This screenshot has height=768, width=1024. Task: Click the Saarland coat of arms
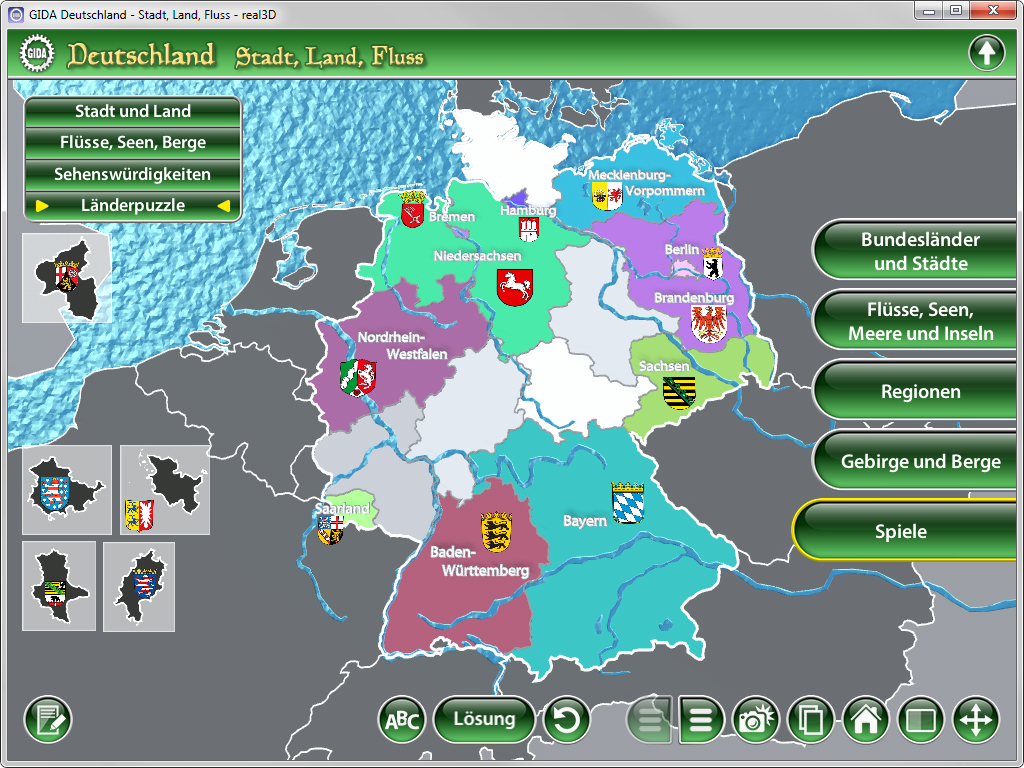point(330,530)
